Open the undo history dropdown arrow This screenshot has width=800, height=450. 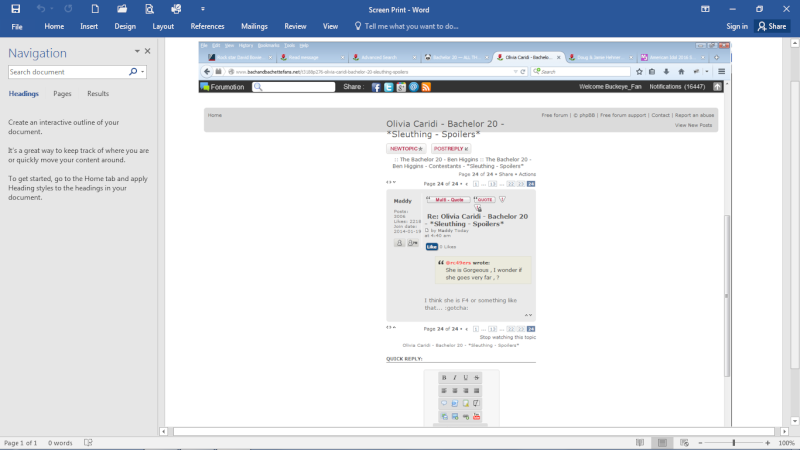[52, 9]
